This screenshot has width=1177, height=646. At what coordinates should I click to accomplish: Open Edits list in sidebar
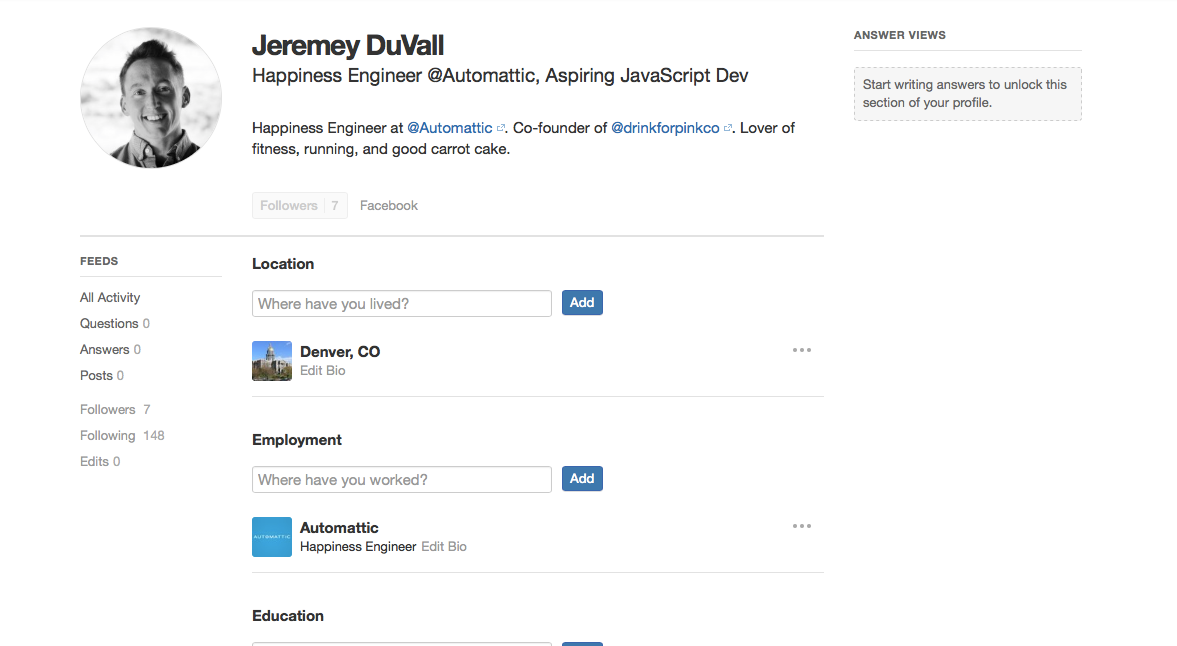pyautogui.click(x=100, y=461)
